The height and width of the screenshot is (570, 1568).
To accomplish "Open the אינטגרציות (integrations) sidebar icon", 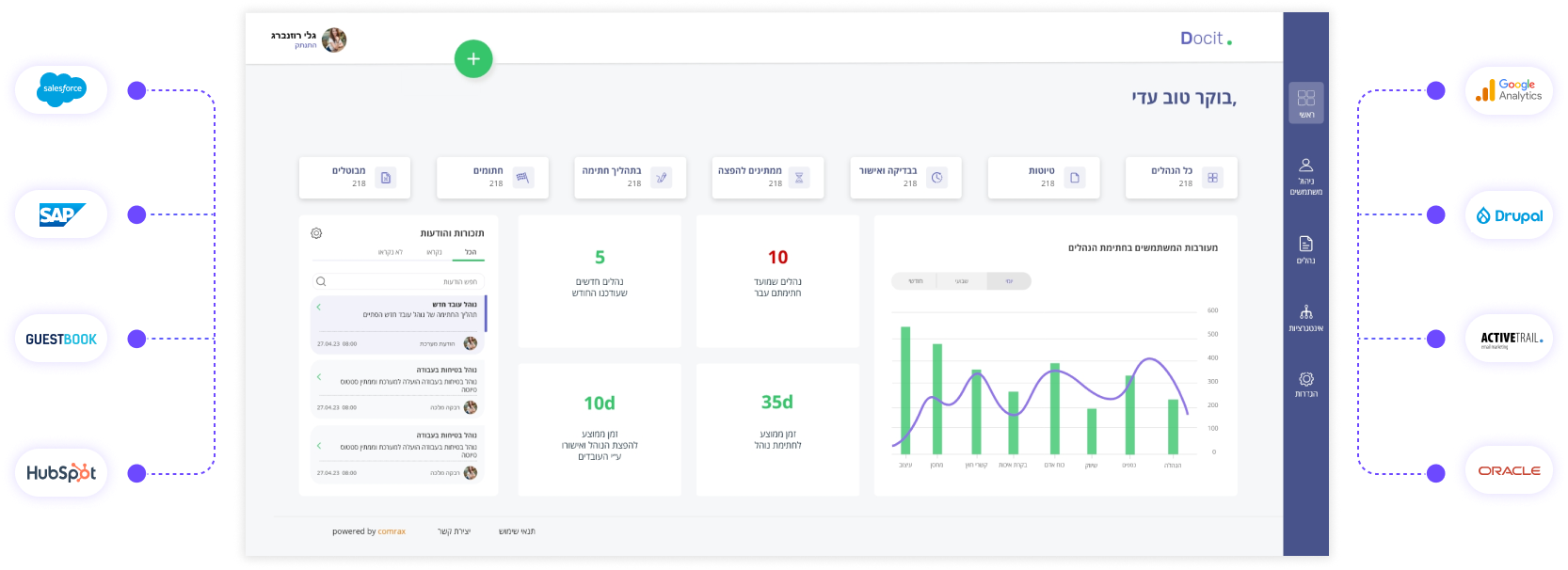I will (x=1305, y=318).
